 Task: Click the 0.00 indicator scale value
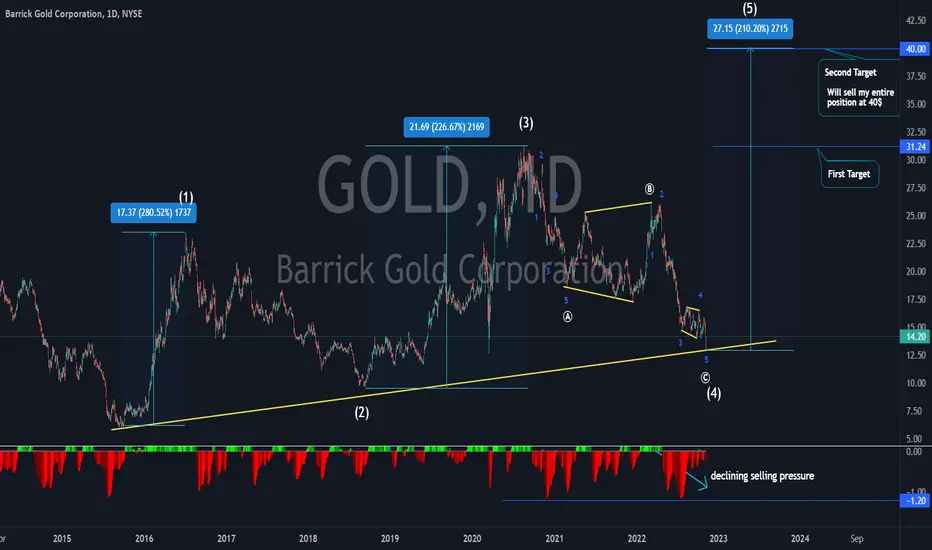915,452
